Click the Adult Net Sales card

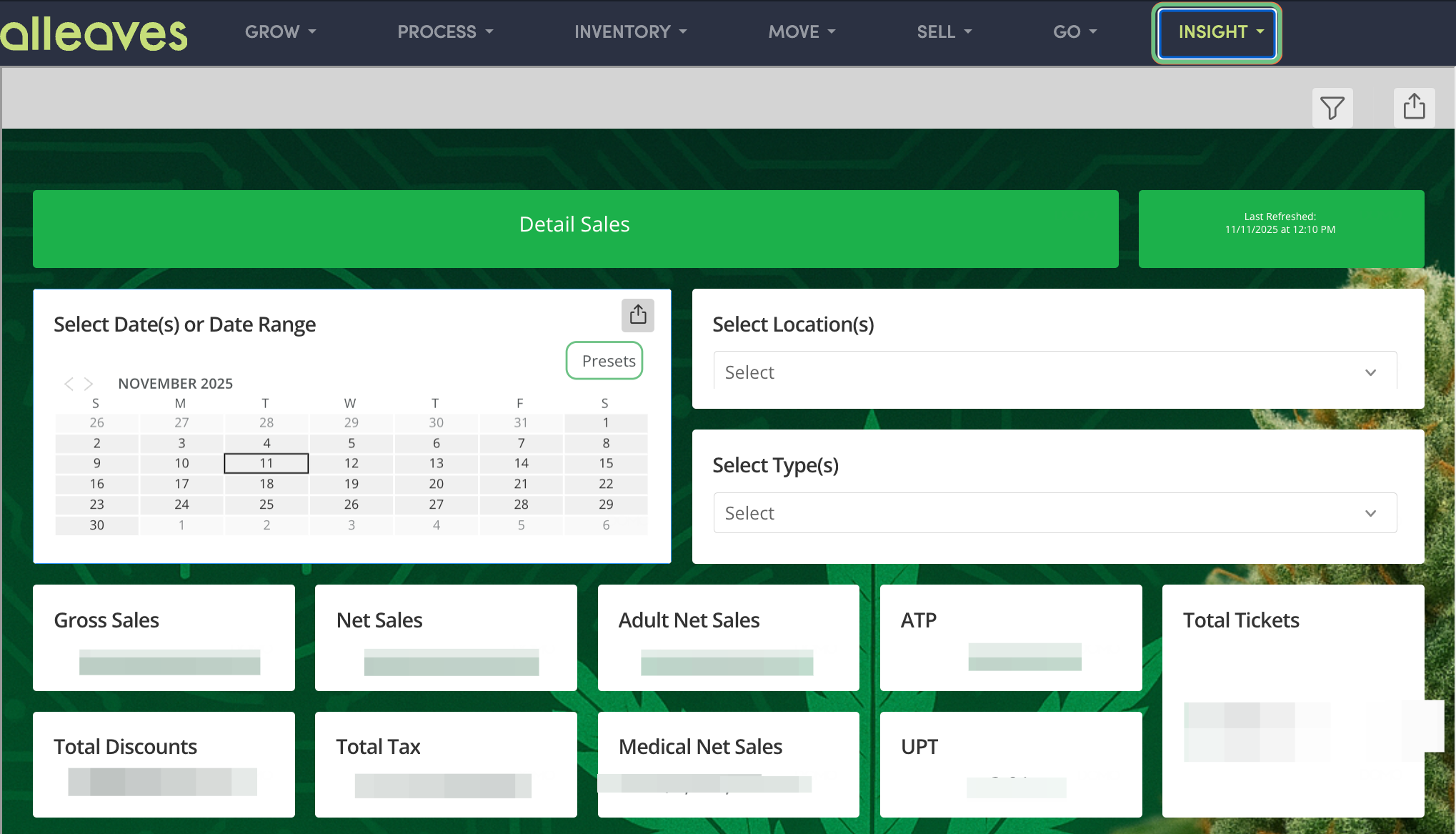[728, 637]
